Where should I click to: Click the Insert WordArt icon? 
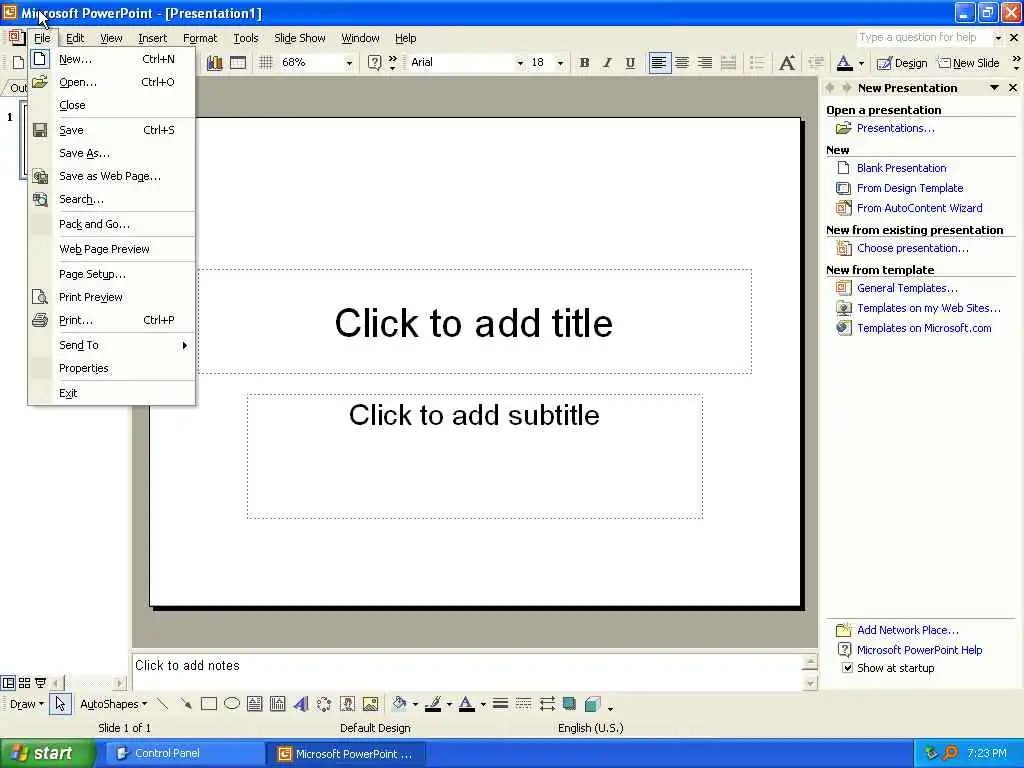click(x=300, y=704)
